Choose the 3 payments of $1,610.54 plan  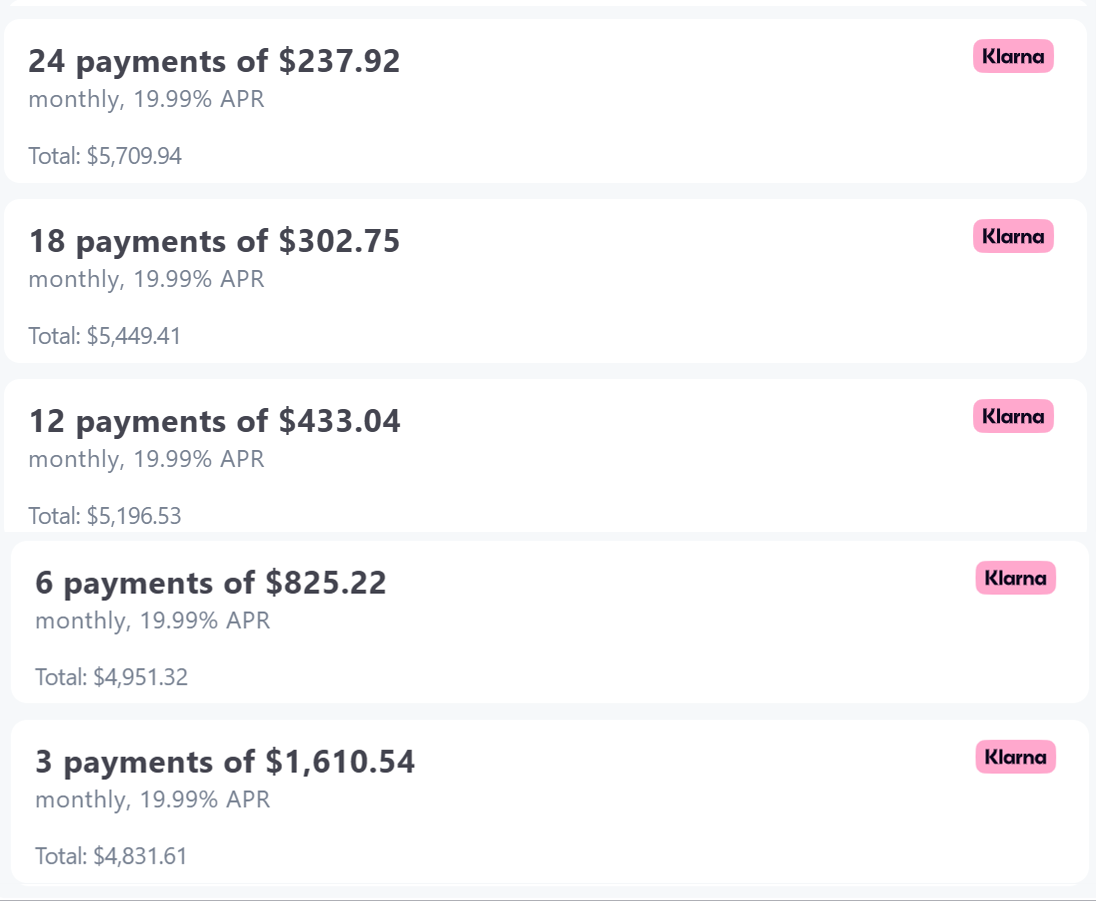click(550, 802)
